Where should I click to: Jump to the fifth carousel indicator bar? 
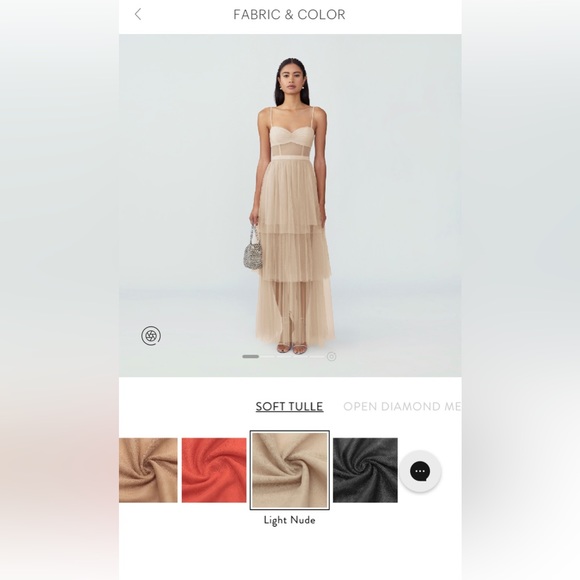click(317, 357)
